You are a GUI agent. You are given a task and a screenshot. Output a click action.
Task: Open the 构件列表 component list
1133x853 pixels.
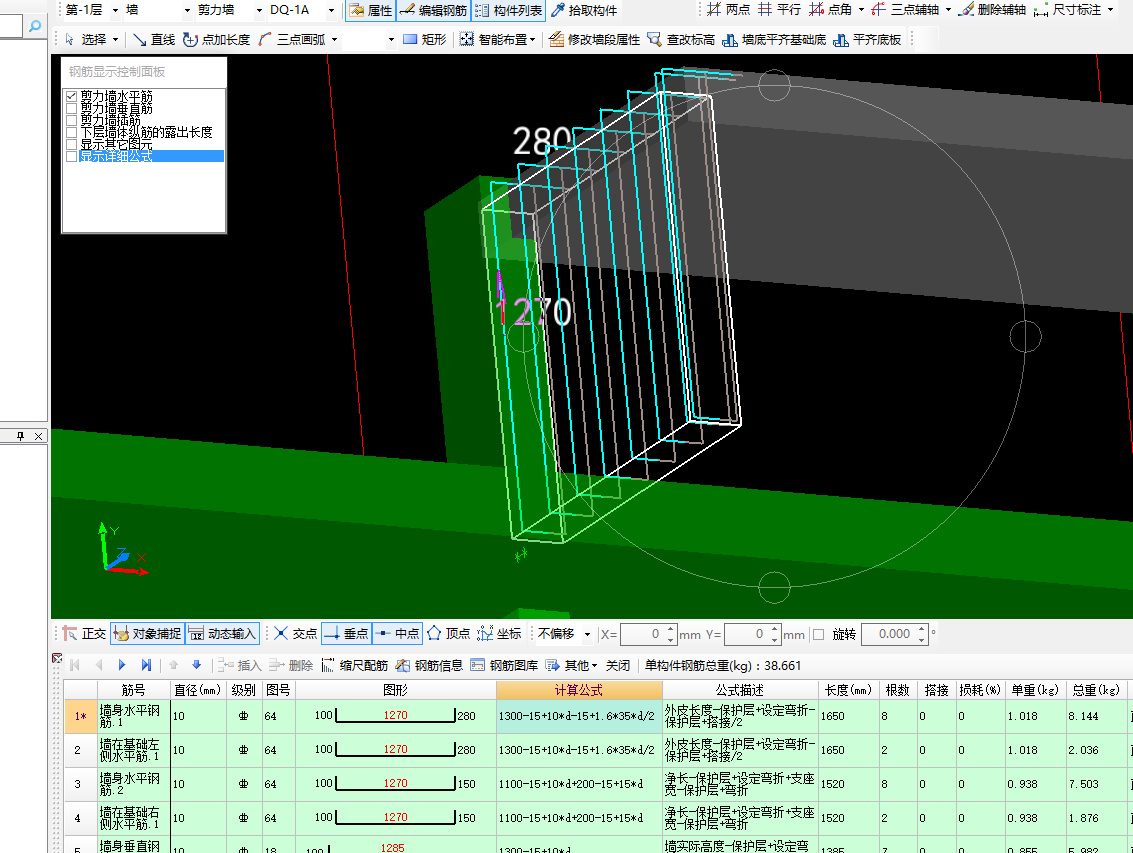point(509,10)
